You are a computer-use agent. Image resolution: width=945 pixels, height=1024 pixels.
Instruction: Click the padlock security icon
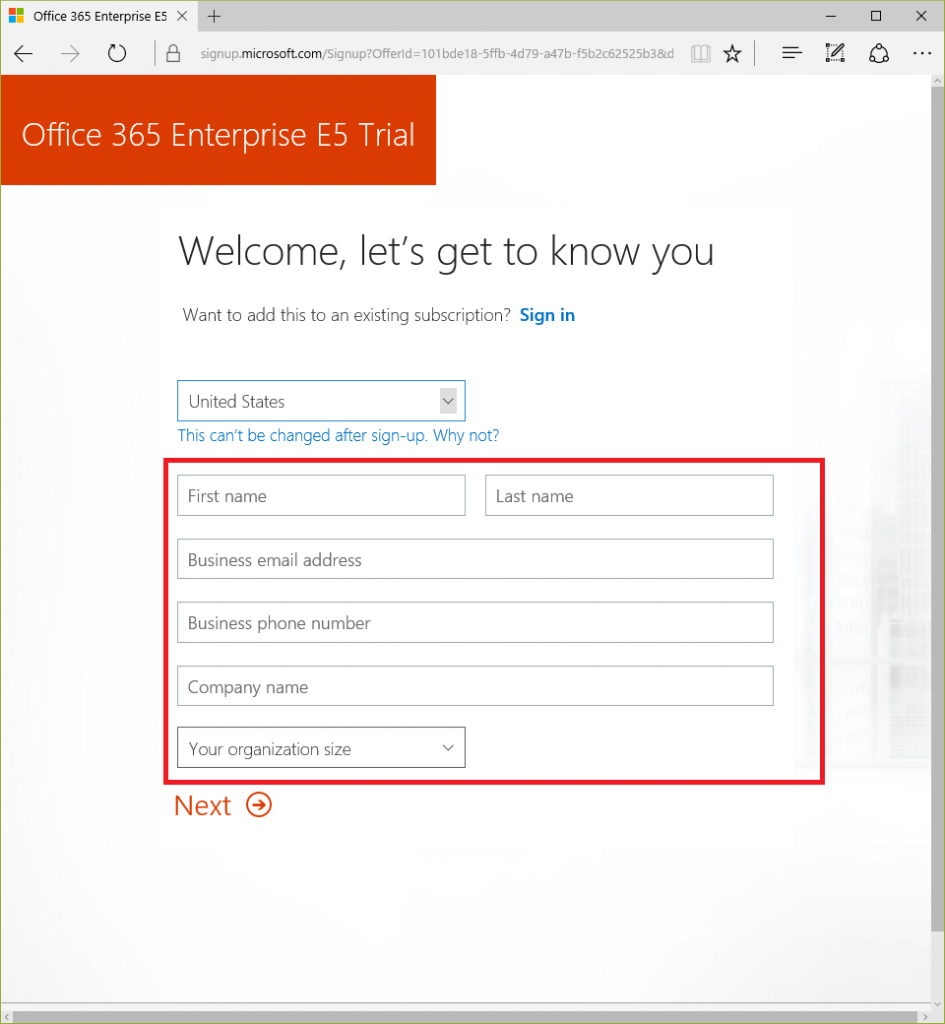173,53
